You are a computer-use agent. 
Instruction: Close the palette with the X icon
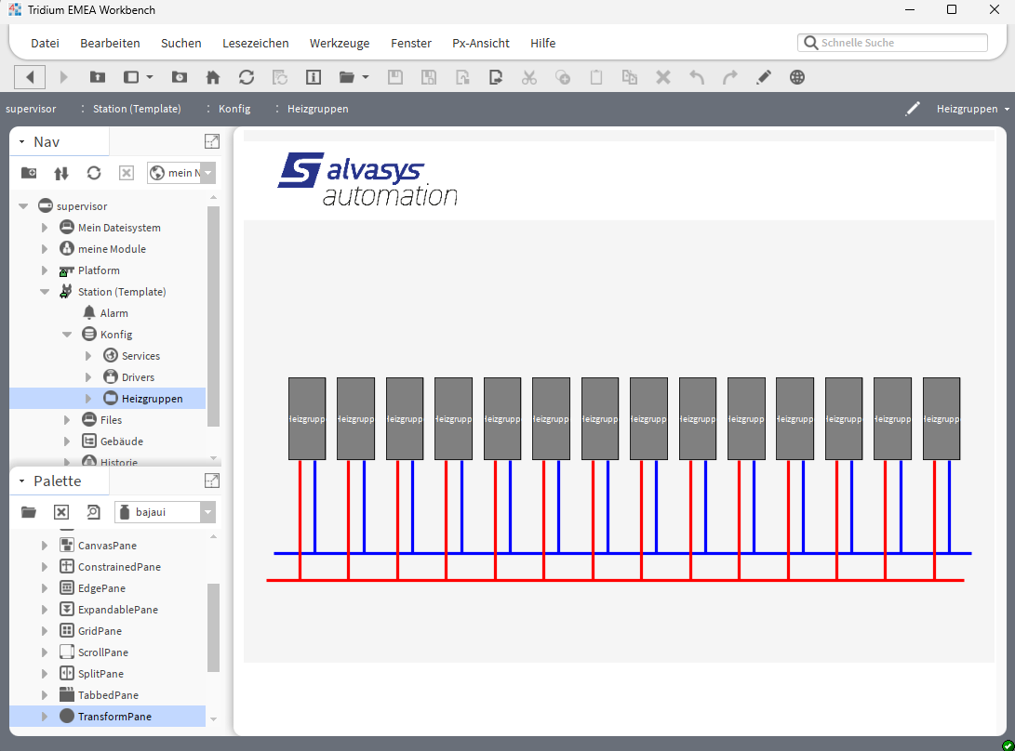coord(61,512)
